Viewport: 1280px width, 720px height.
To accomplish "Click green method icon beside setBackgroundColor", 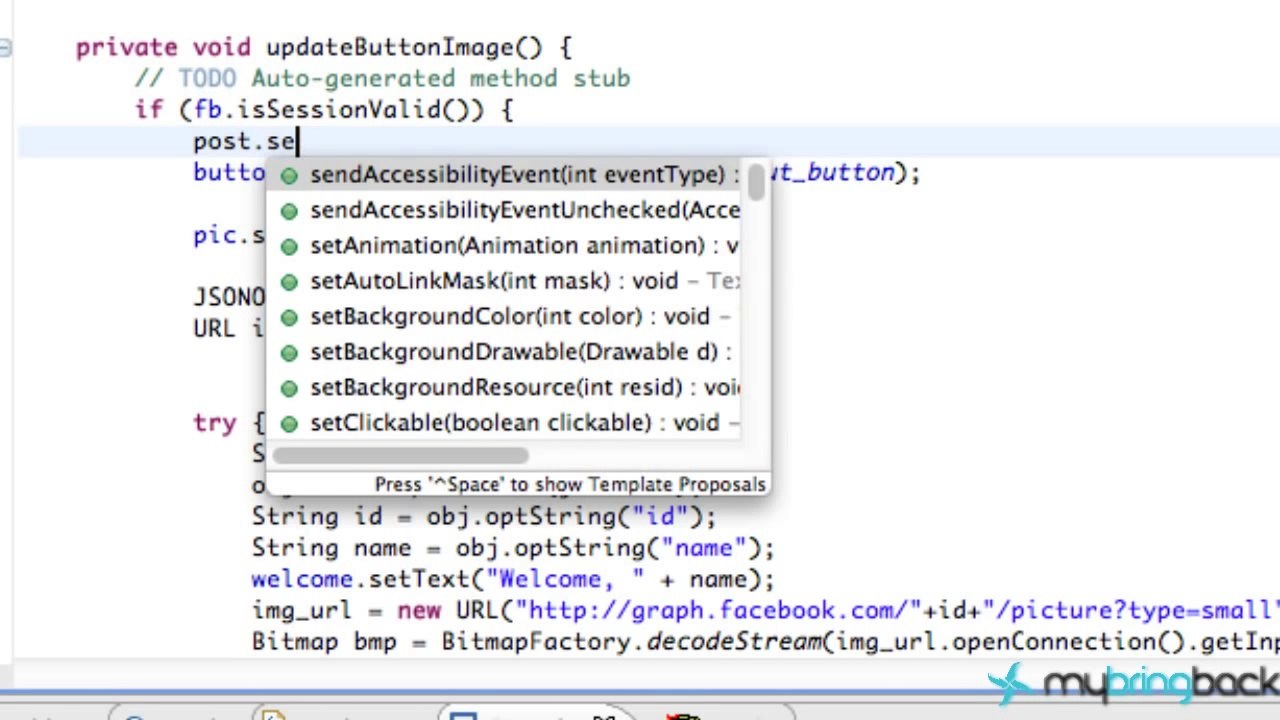I will [289, 318].
